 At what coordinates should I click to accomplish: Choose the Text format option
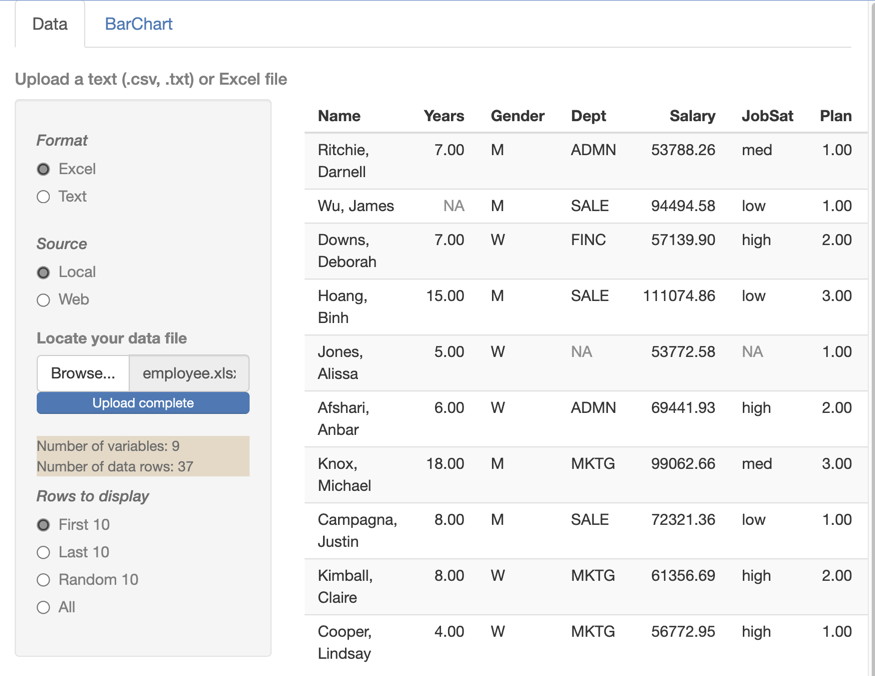[43, 197]
